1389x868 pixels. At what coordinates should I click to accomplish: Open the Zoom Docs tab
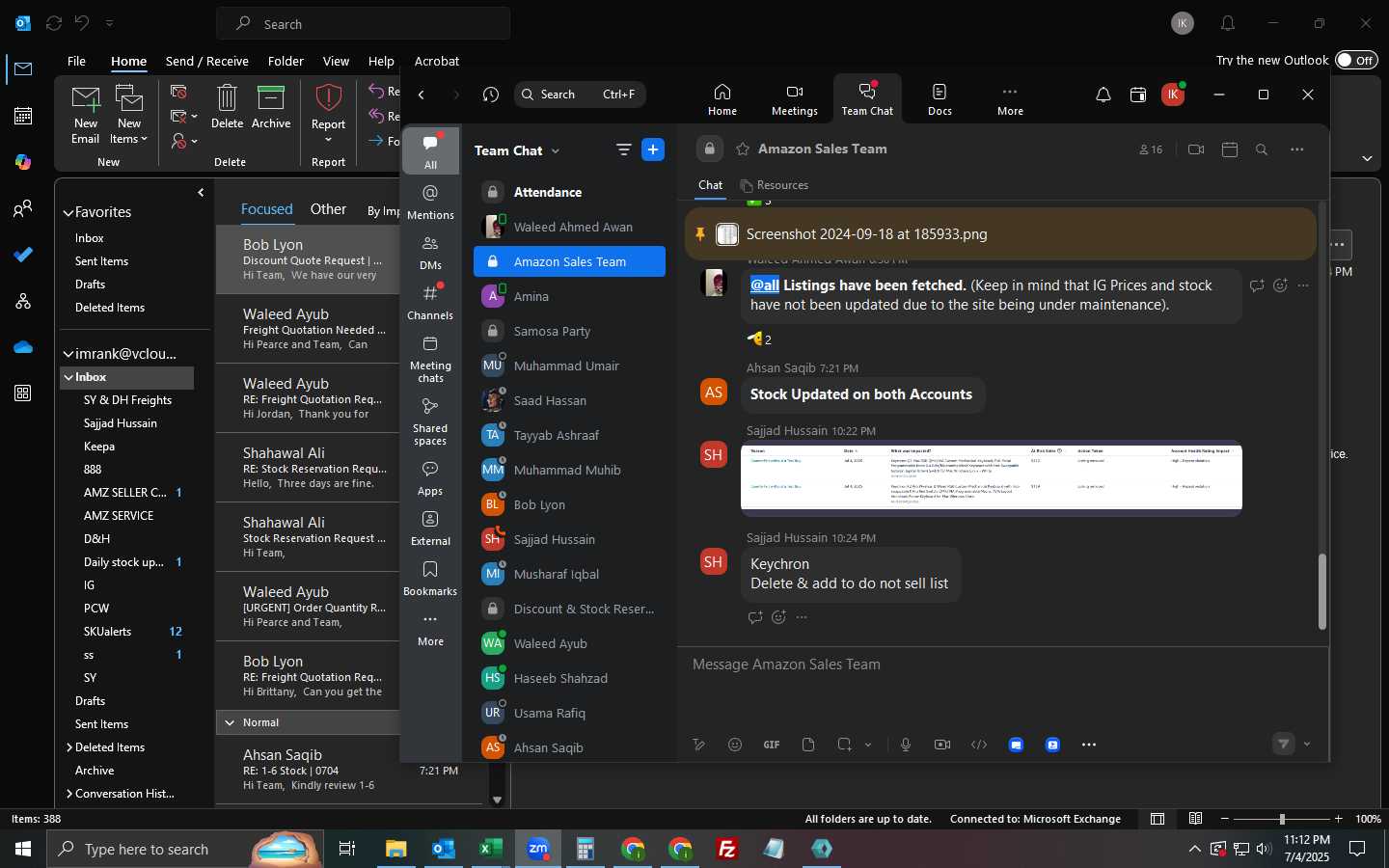pos(940,99)
